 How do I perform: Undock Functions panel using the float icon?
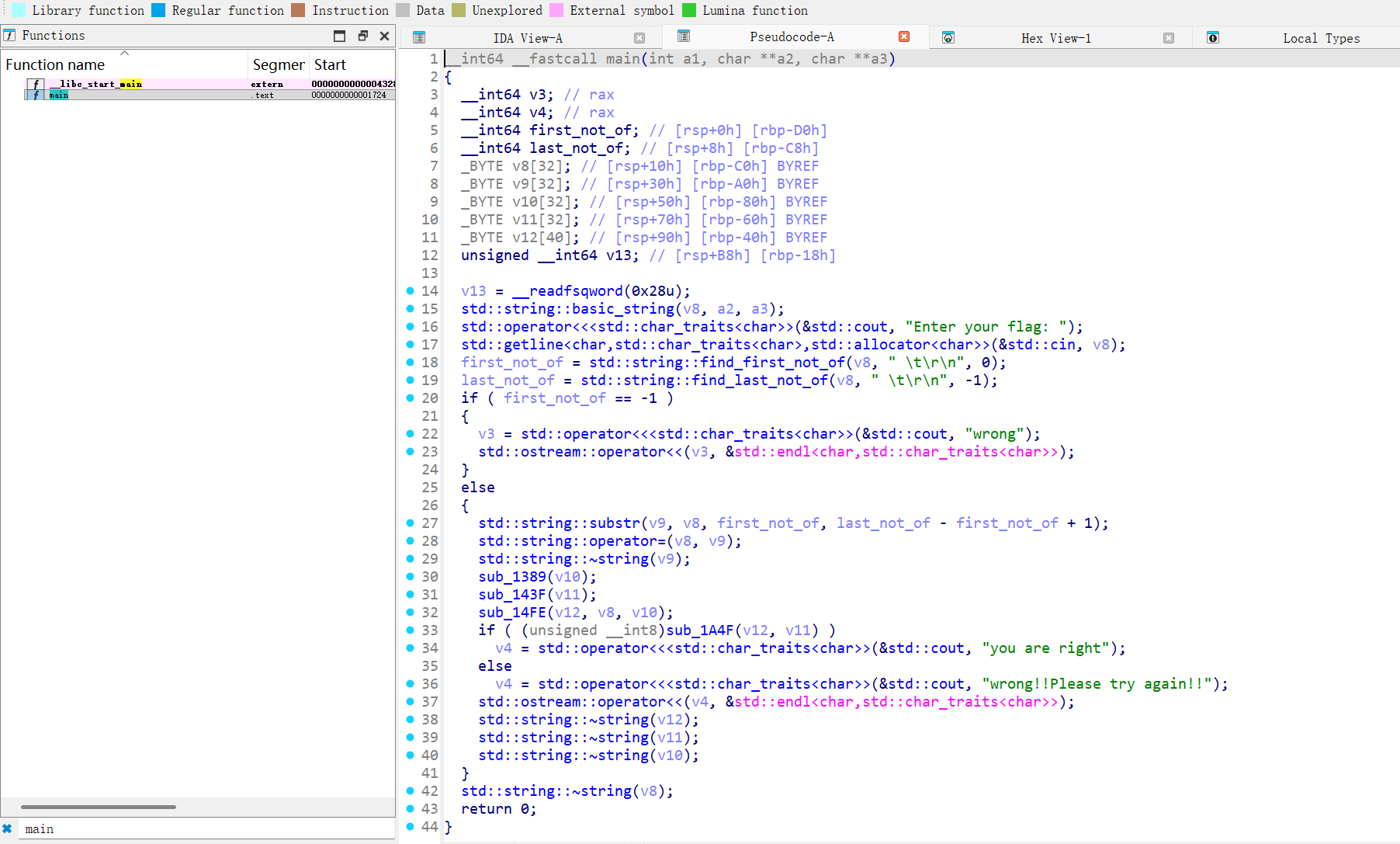[x=362, y=36]
